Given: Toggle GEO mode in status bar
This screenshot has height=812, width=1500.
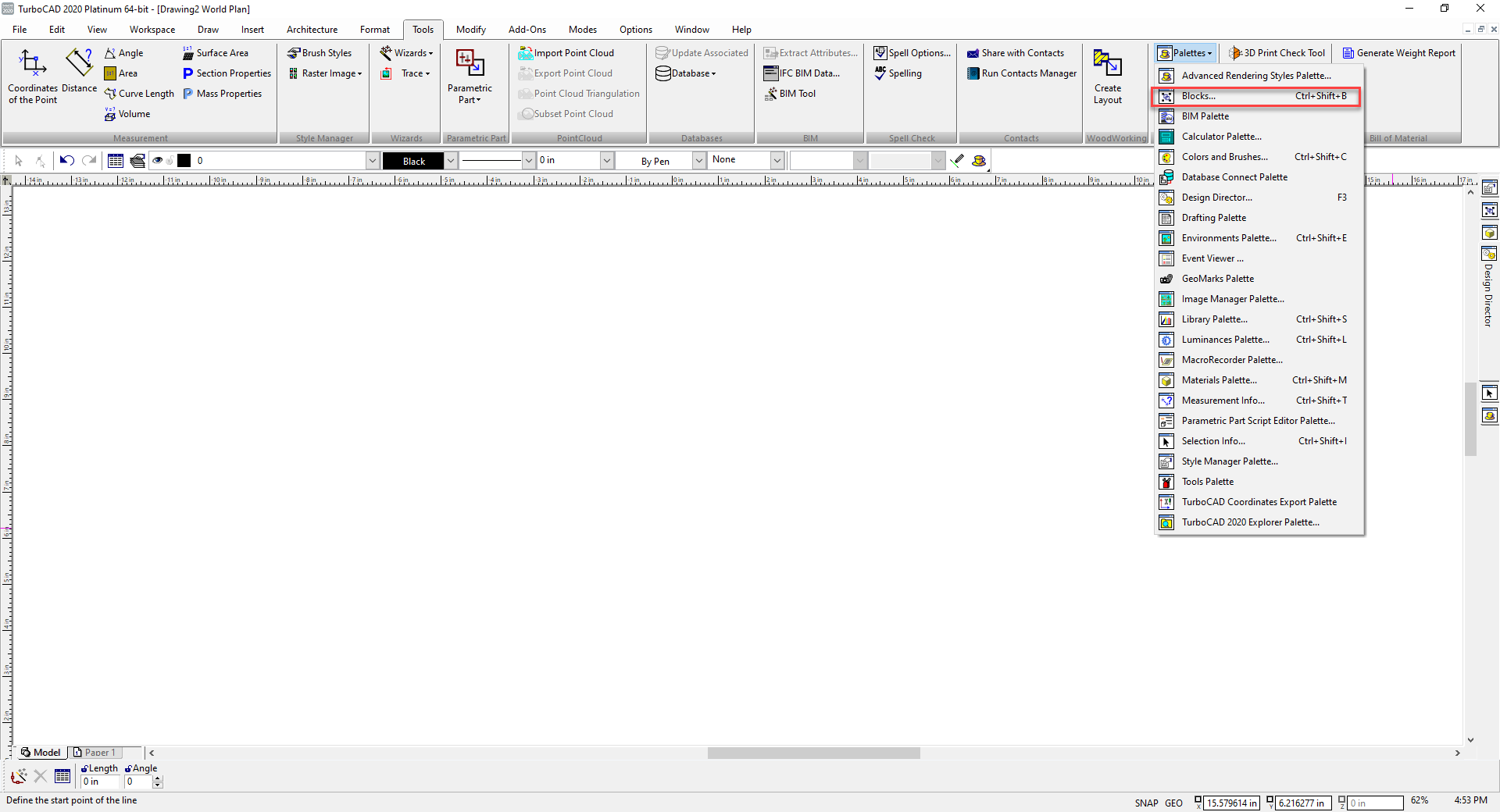Looking at the screenshot, I should tap(1173, 803).
